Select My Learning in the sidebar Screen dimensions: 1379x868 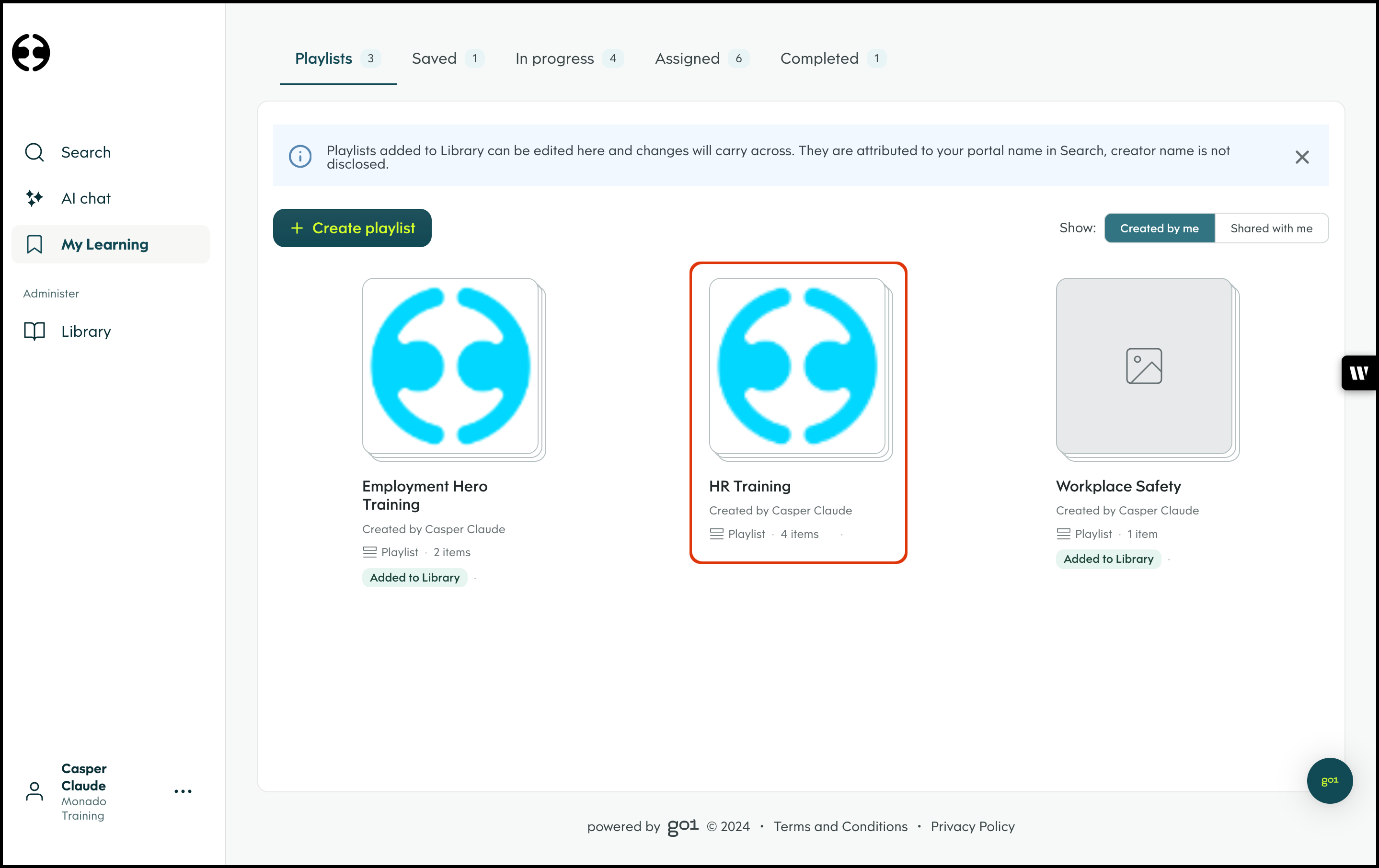coord(111,244)
